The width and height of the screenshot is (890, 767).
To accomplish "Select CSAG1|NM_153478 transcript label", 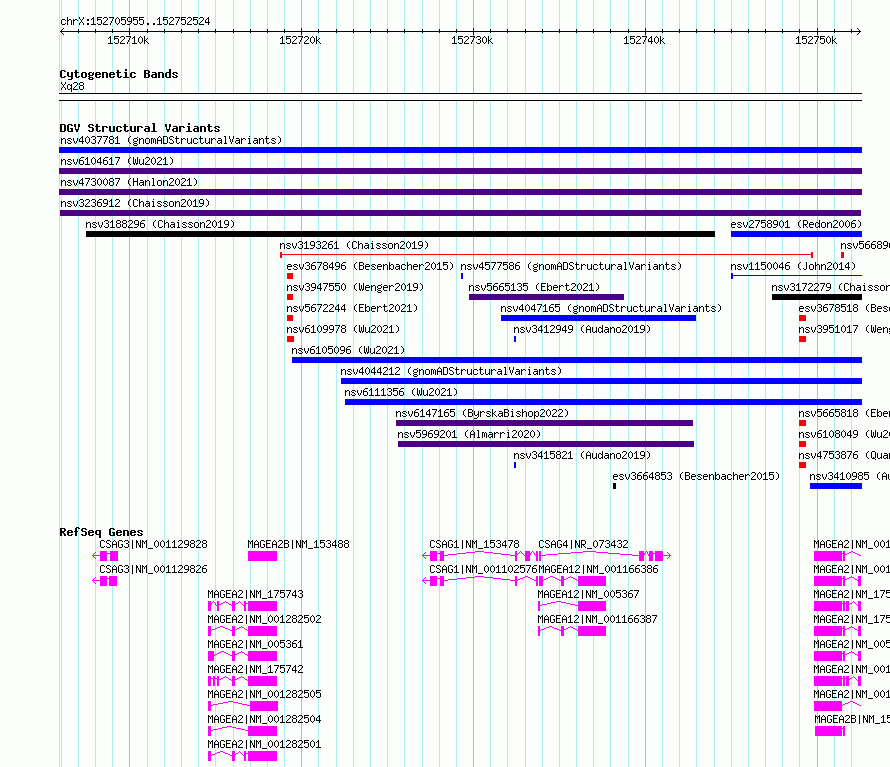I will tap(474, 544).
